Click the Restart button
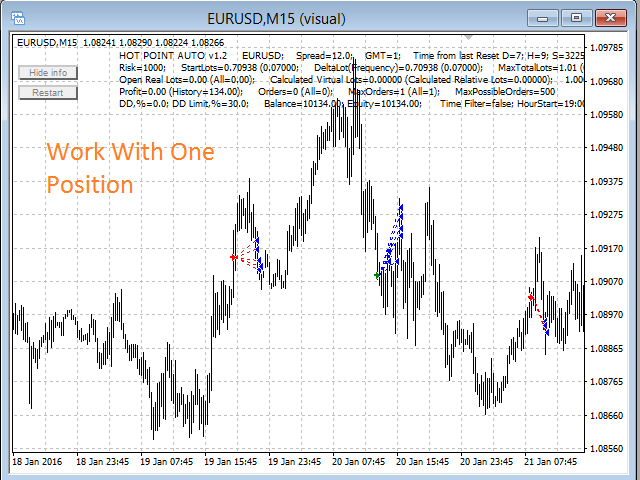Viewport: 640px width, 480px height. (x=48, y=93)
